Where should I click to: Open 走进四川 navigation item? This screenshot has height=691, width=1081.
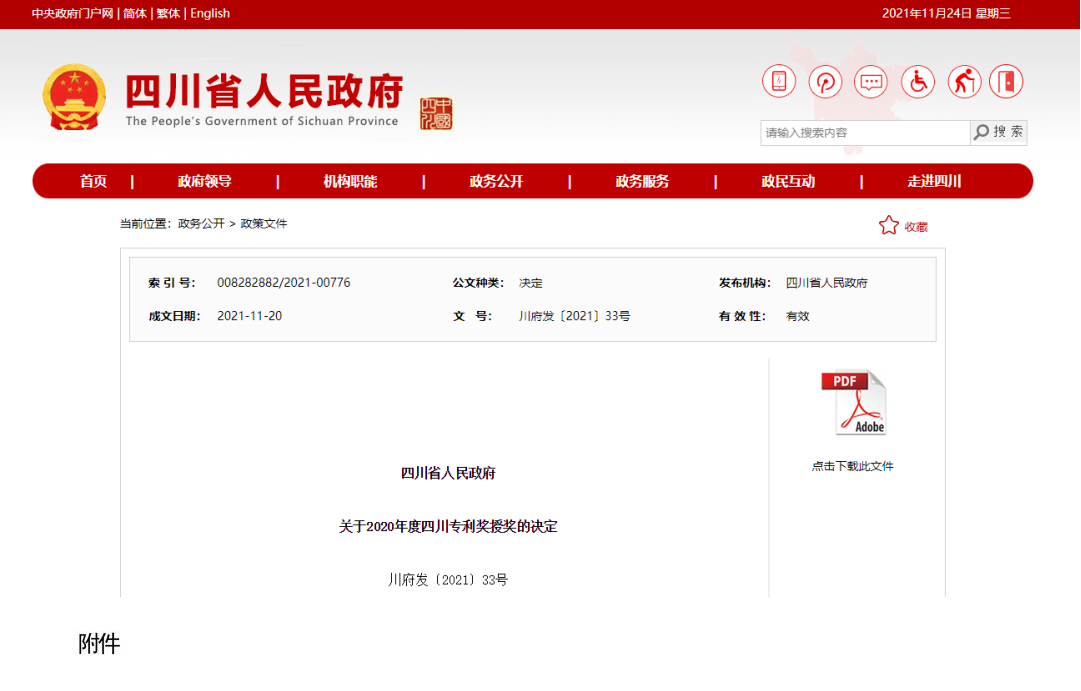coord(934,181)
